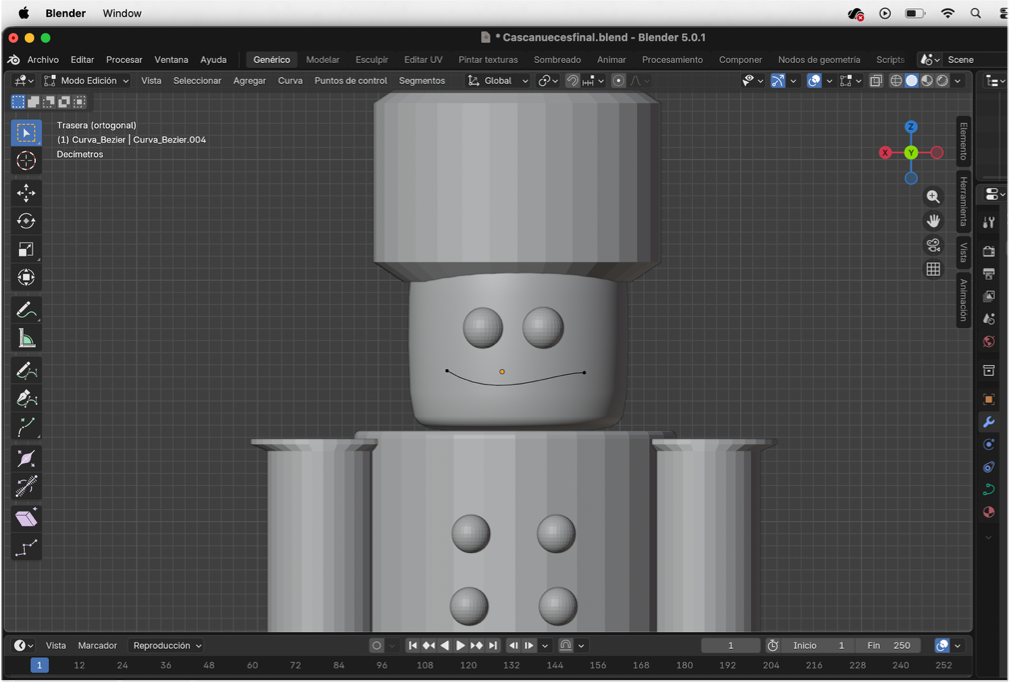Viewport: 1011px width, 684px height.
Task: Choose the Rotate tool
Action: click(x=26, y=221)
